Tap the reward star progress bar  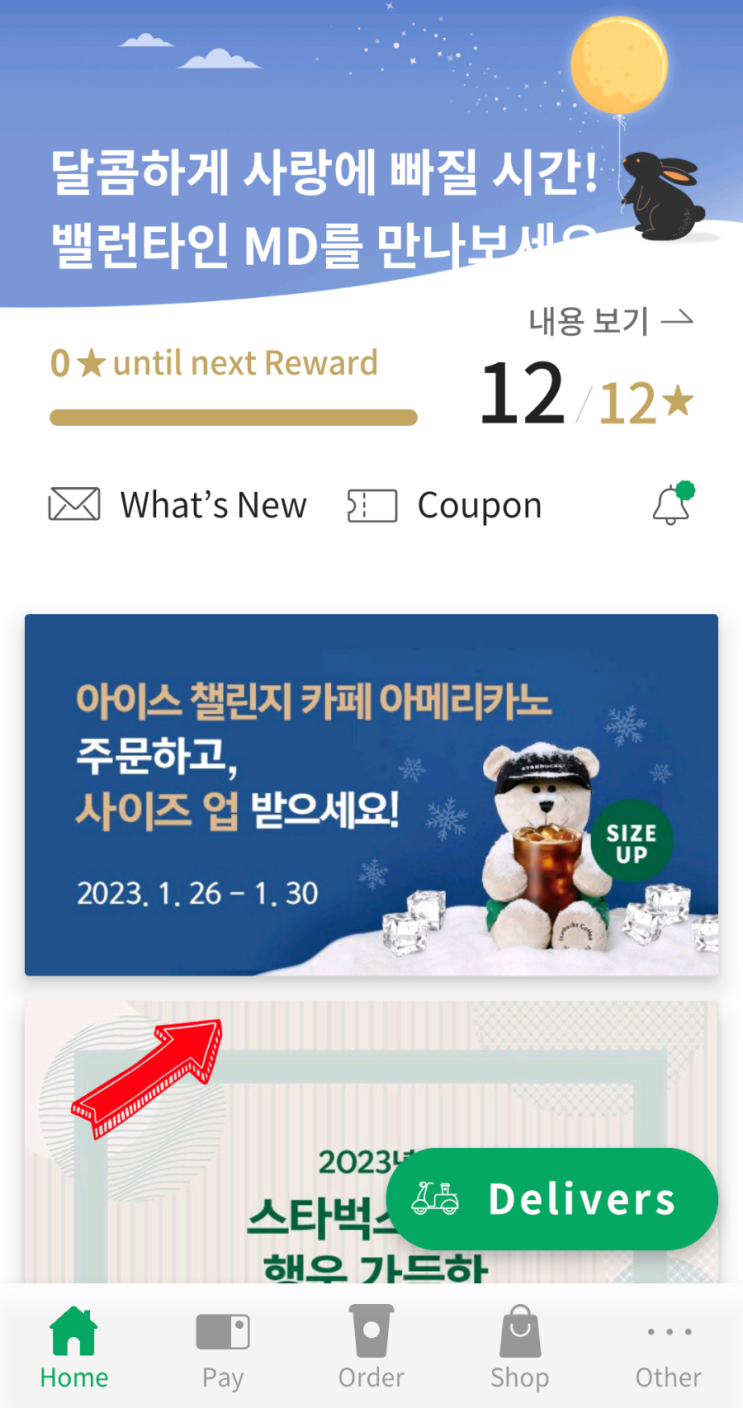tap(233, 417)
